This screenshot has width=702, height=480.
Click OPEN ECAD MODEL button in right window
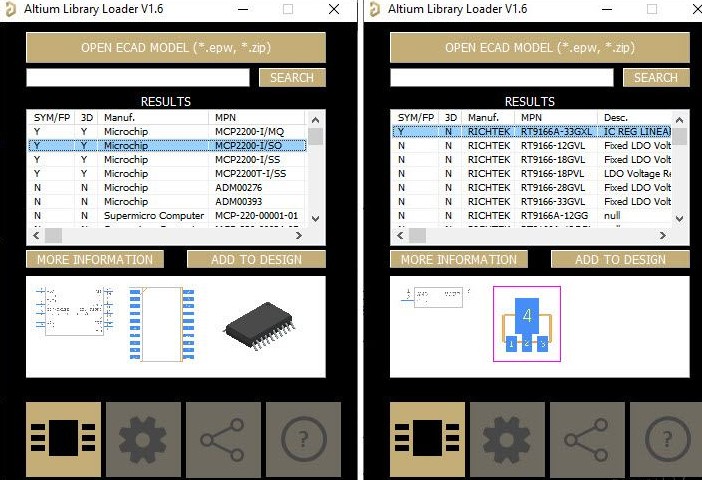540,47
